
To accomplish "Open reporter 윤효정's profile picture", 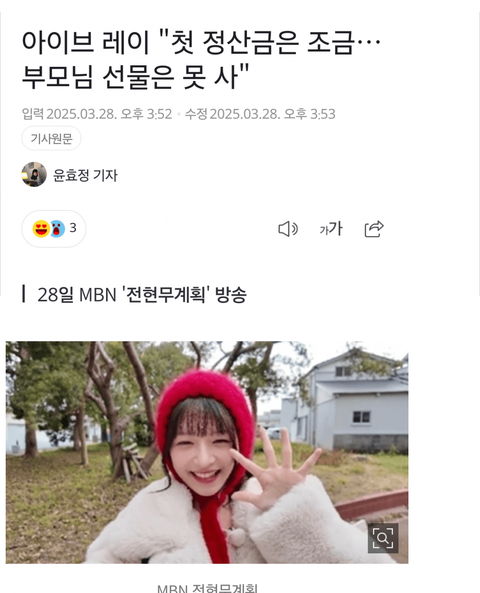I will 34,174.
